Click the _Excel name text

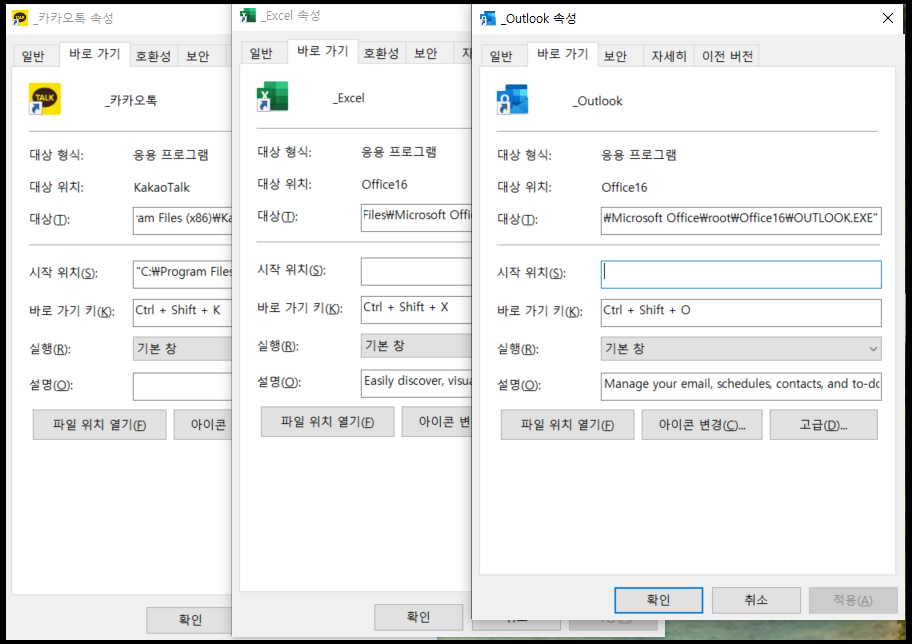pyautogui.click(x=348, y=98)
